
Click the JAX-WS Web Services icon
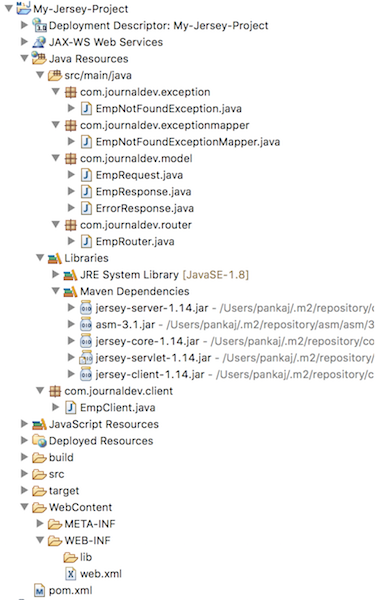[39, 42]
